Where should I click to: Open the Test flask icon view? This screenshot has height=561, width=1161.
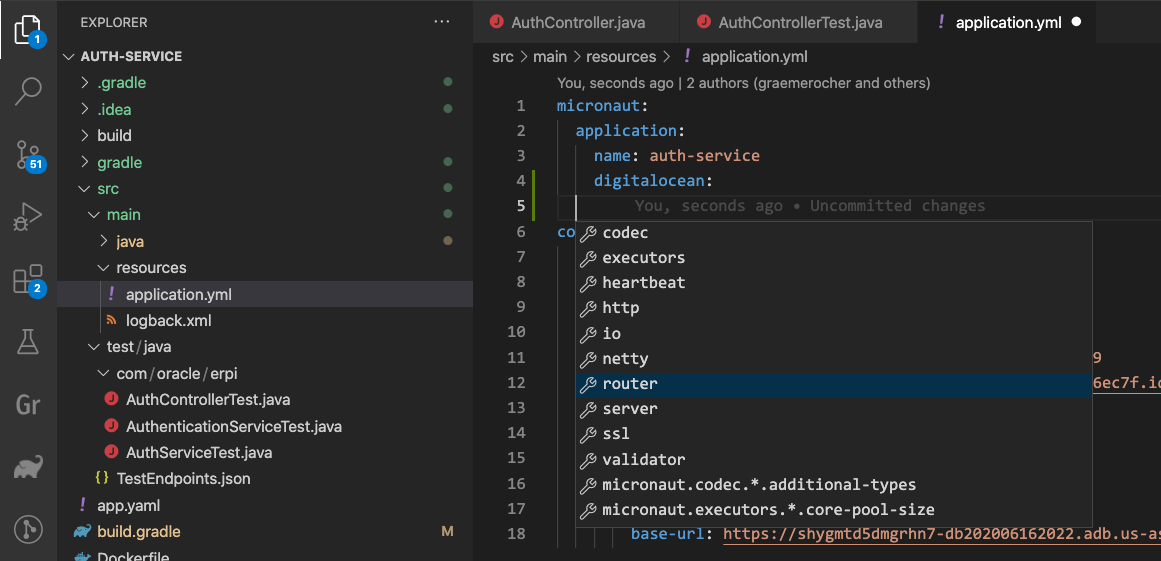[x=28, y=342]
